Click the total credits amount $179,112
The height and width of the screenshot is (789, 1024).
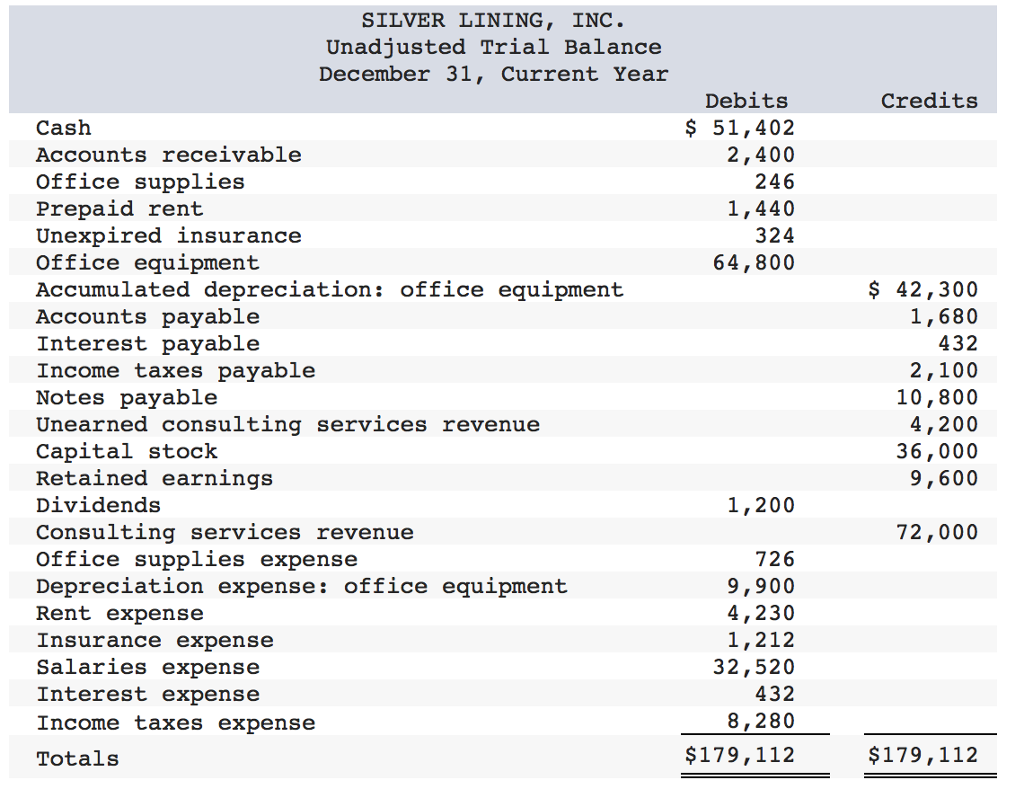click(923, 755)
